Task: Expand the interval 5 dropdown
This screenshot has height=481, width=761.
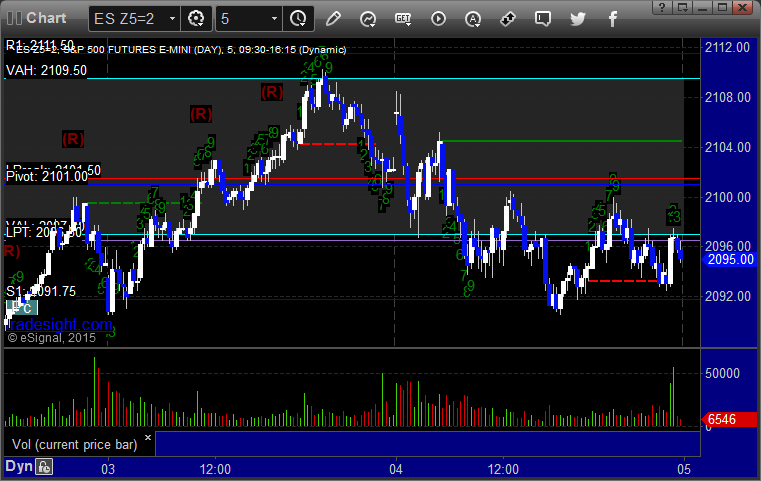Action: pyautogui.click(x=274, y=19)
